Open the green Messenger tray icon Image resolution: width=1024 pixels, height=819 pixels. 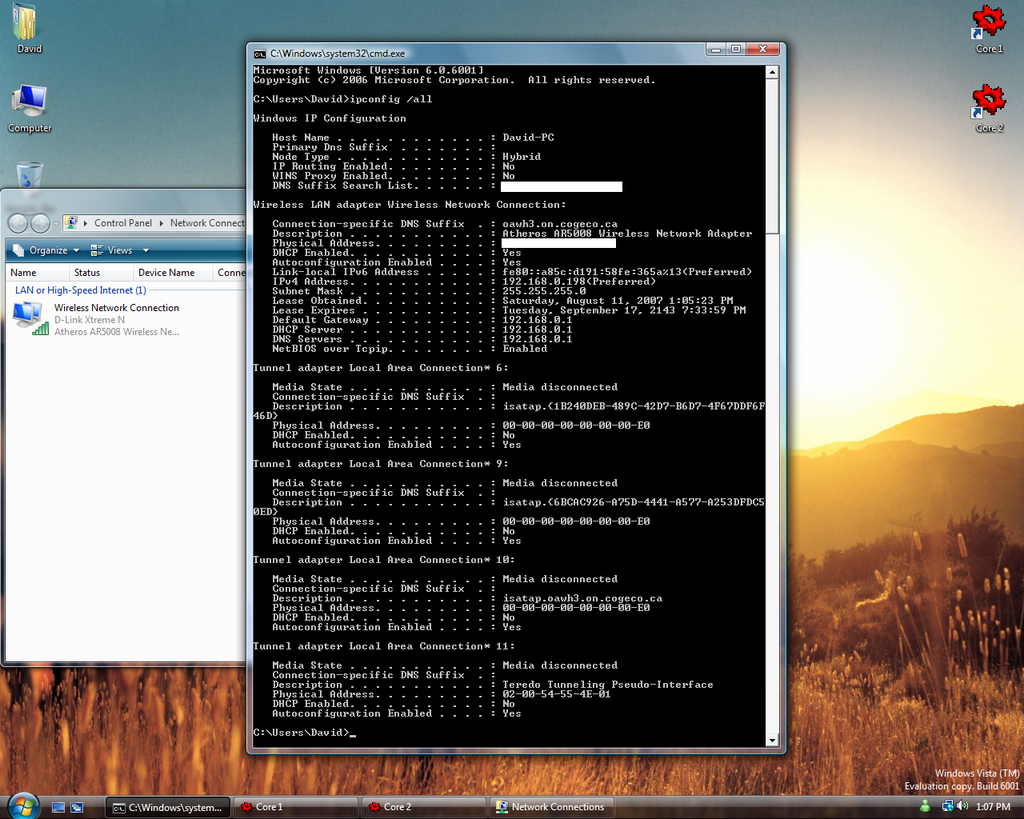(925, 807)
